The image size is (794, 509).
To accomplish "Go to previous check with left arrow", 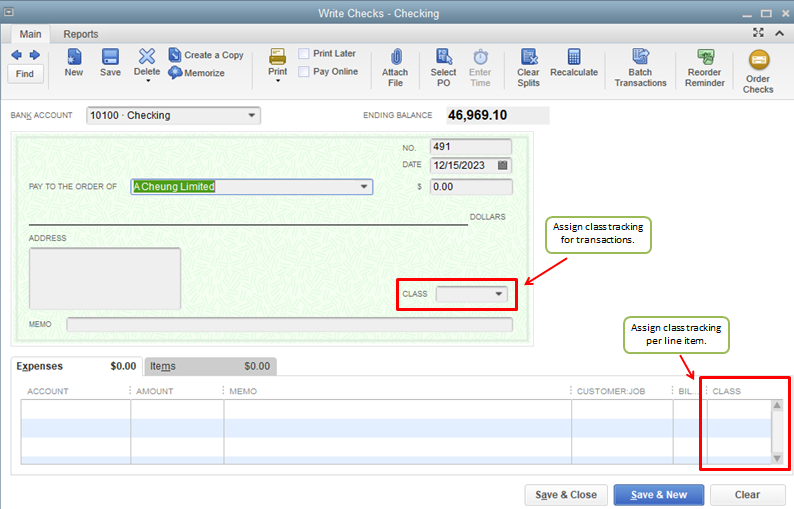I will pyautogui.click(x=16, y=55).
